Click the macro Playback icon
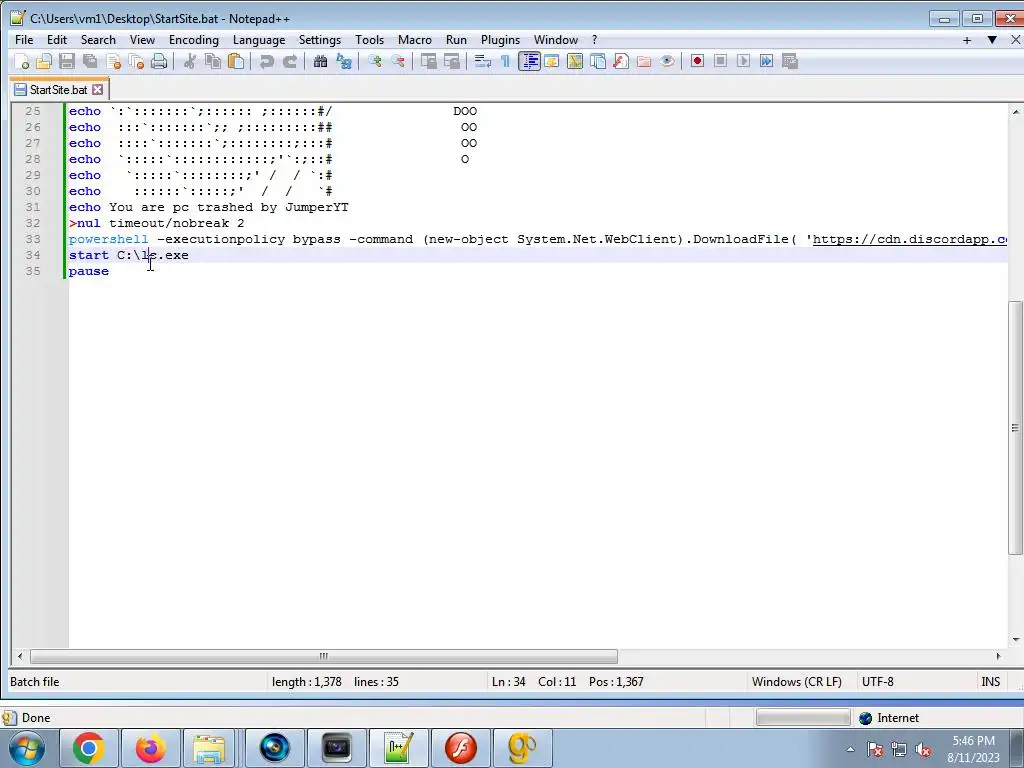This screenshot has width=1024, height=768. (x=743, y=61)
